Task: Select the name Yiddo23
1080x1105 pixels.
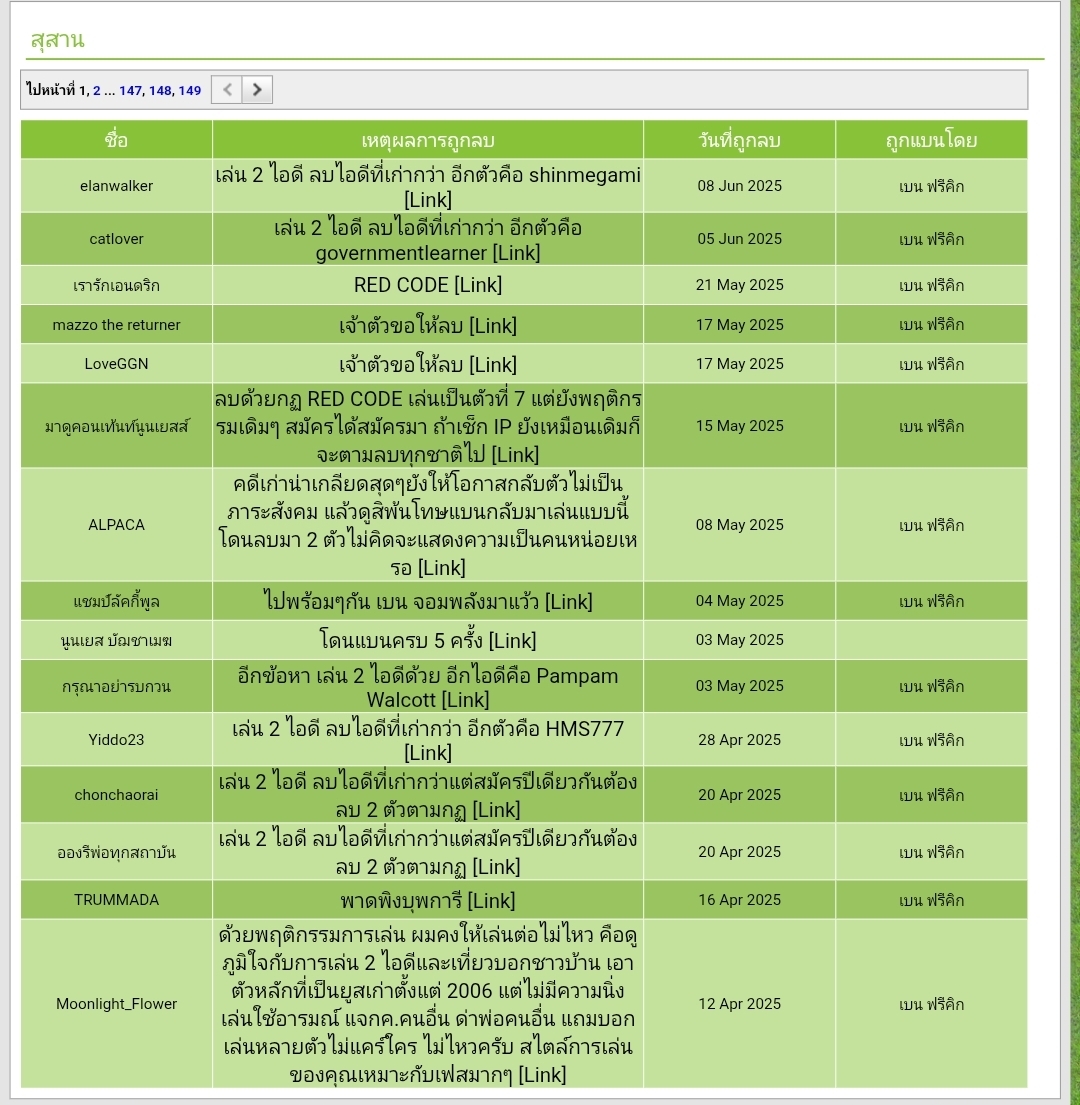Action: 116,740
